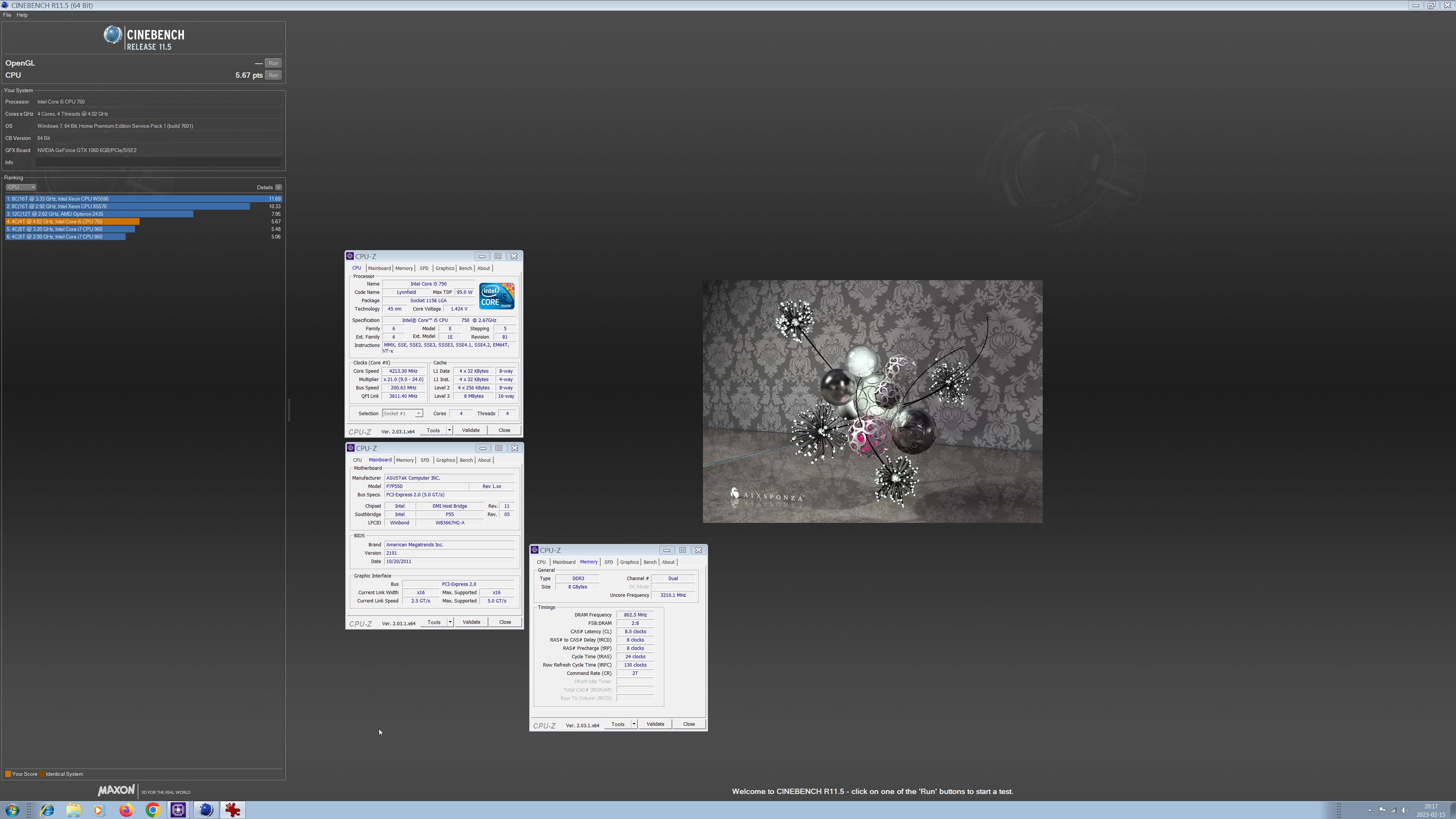Click the Intel Core i5 logo in CPU-Z
The image size is (1456, 819).
(x=497, y=296)
